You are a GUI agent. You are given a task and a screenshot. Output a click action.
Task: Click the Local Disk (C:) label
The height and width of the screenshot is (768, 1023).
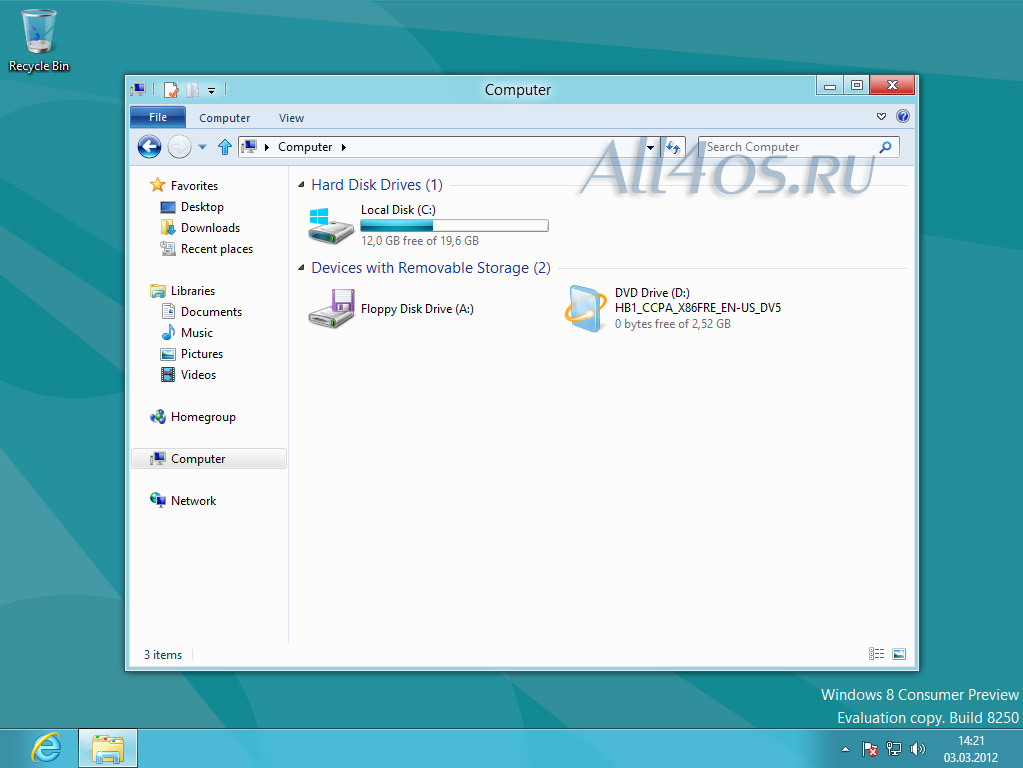pyautogui.click(x=398, y=209)
